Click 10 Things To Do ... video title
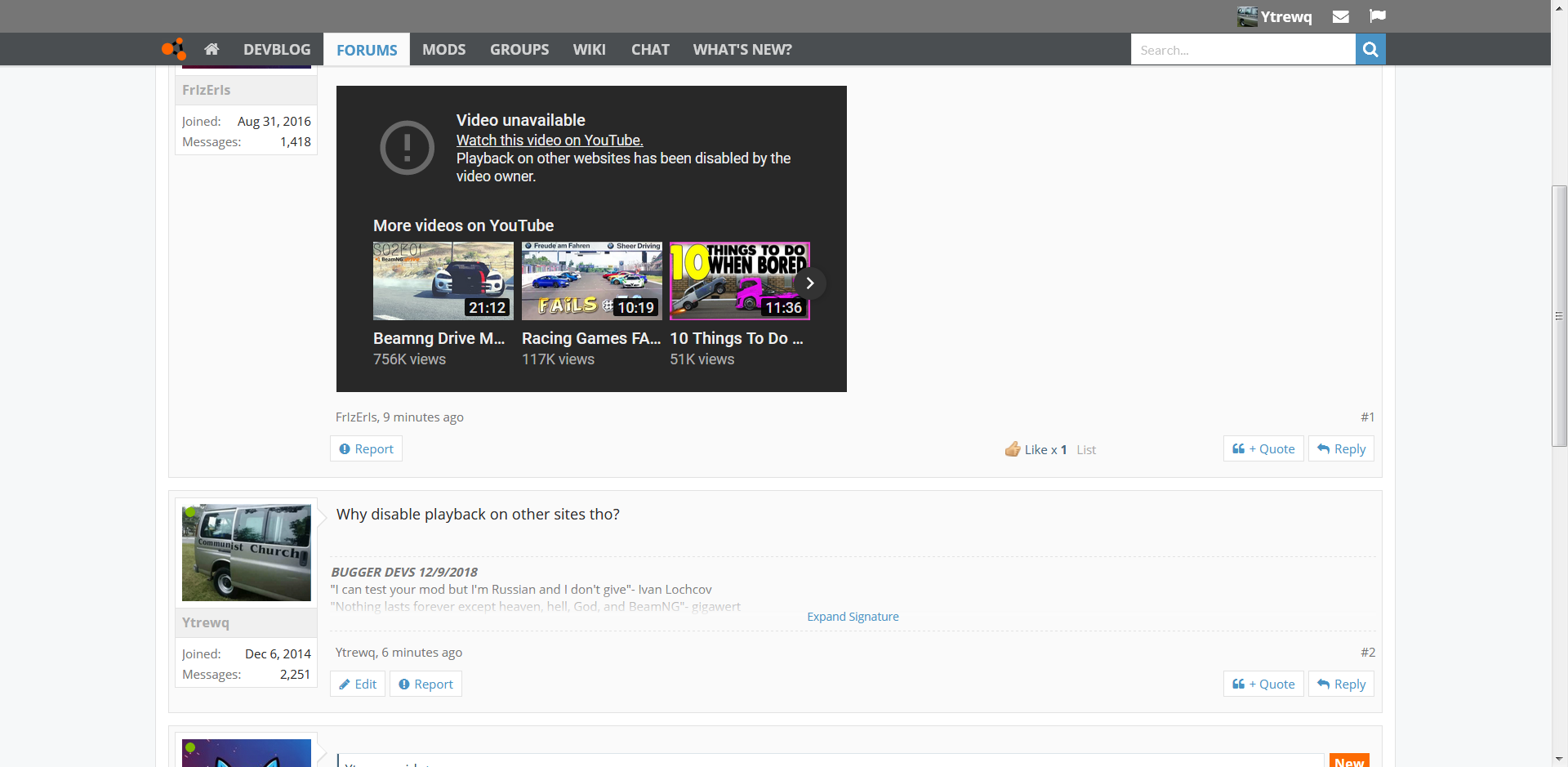Viewport: 1568px width, 767px height. (737, 338)
